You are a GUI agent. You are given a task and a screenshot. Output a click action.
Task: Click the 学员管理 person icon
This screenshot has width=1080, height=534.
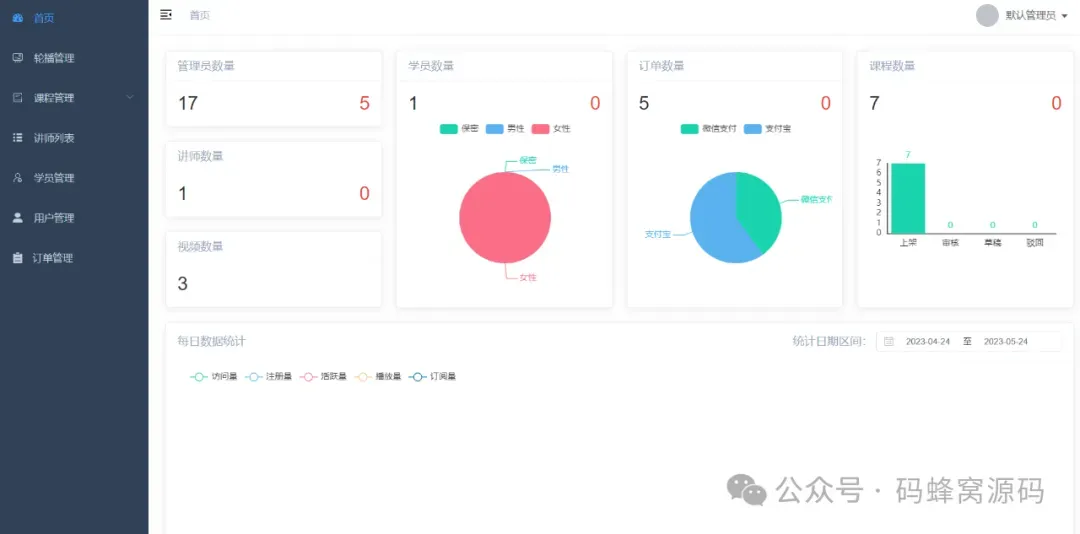point(18,178)
